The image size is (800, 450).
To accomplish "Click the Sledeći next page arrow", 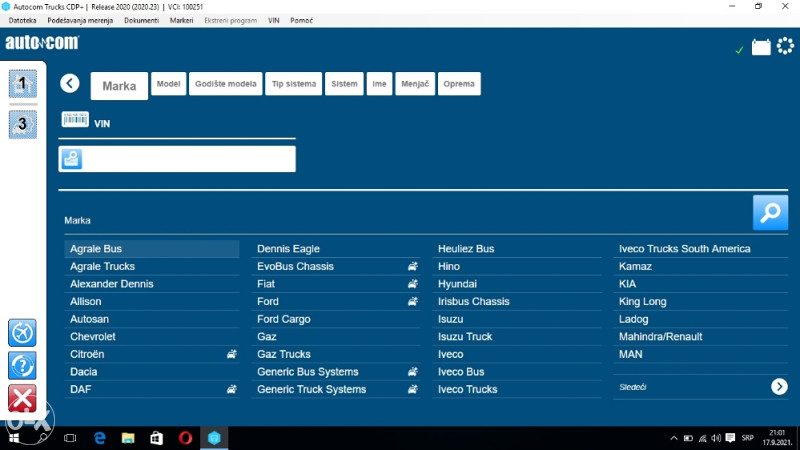I will click(779, 386).
